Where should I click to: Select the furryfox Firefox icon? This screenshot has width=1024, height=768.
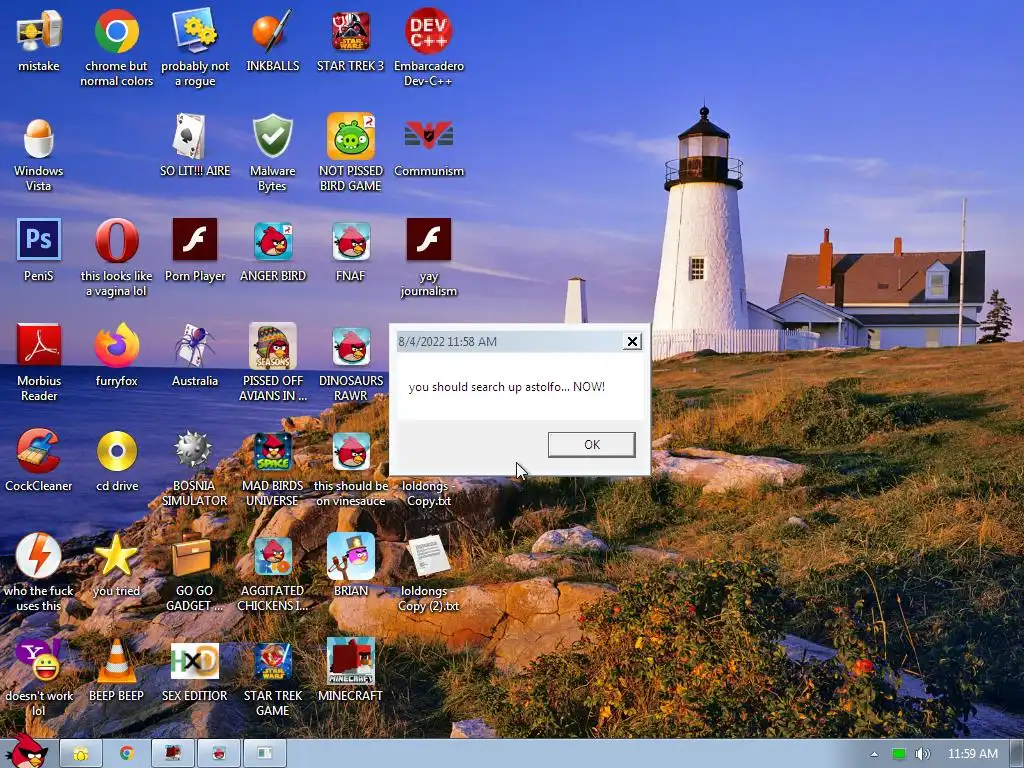(117, 345)
